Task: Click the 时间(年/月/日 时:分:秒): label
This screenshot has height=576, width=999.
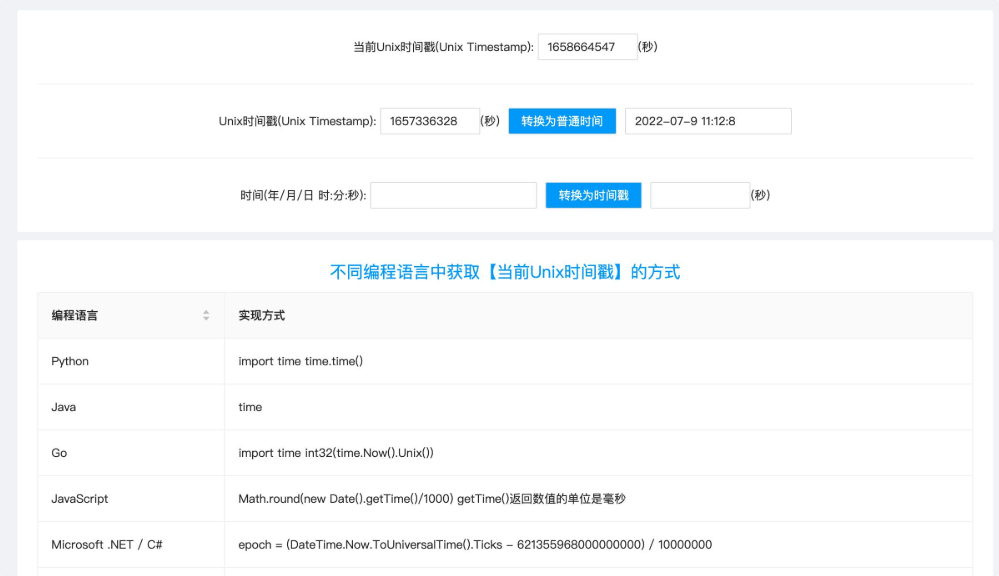Action: 303,196
